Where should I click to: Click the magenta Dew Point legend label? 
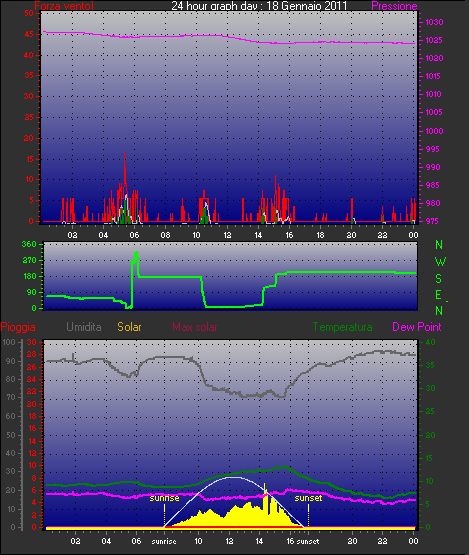coord(417,327)
